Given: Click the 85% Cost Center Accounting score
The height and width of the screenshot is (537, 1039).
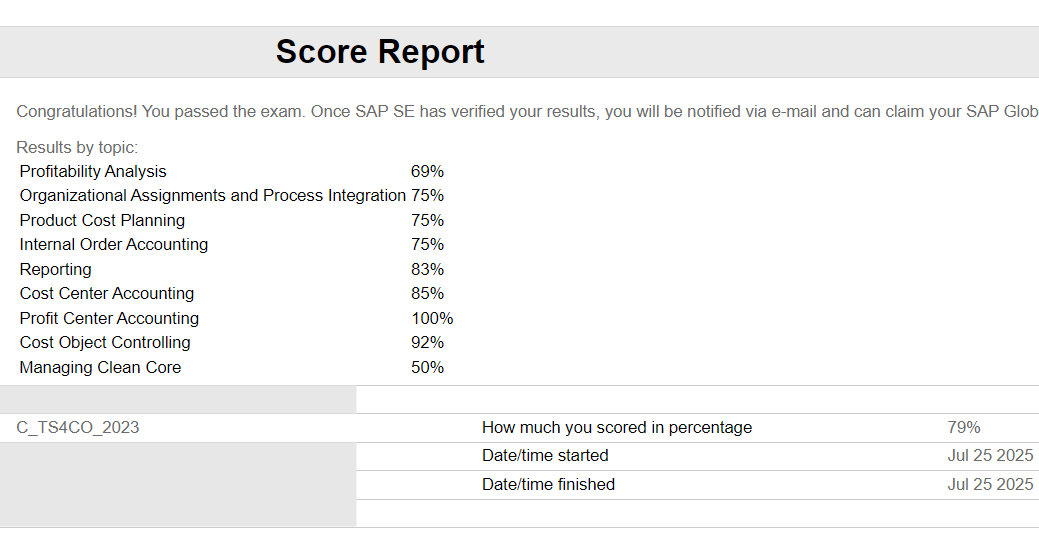Looking at the screenshot, I should (x=427, y=293).
